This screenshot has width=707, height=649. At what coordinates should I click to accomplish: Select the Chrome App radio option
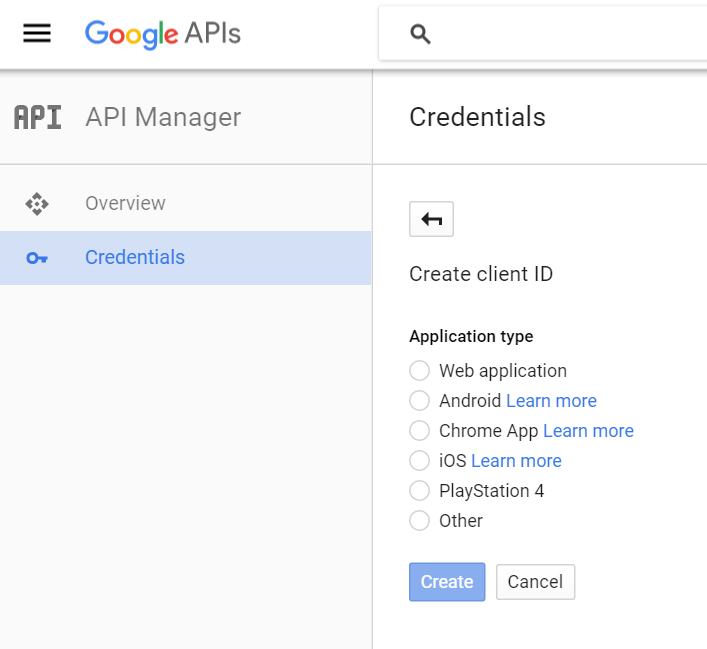[x=419, y=431]
